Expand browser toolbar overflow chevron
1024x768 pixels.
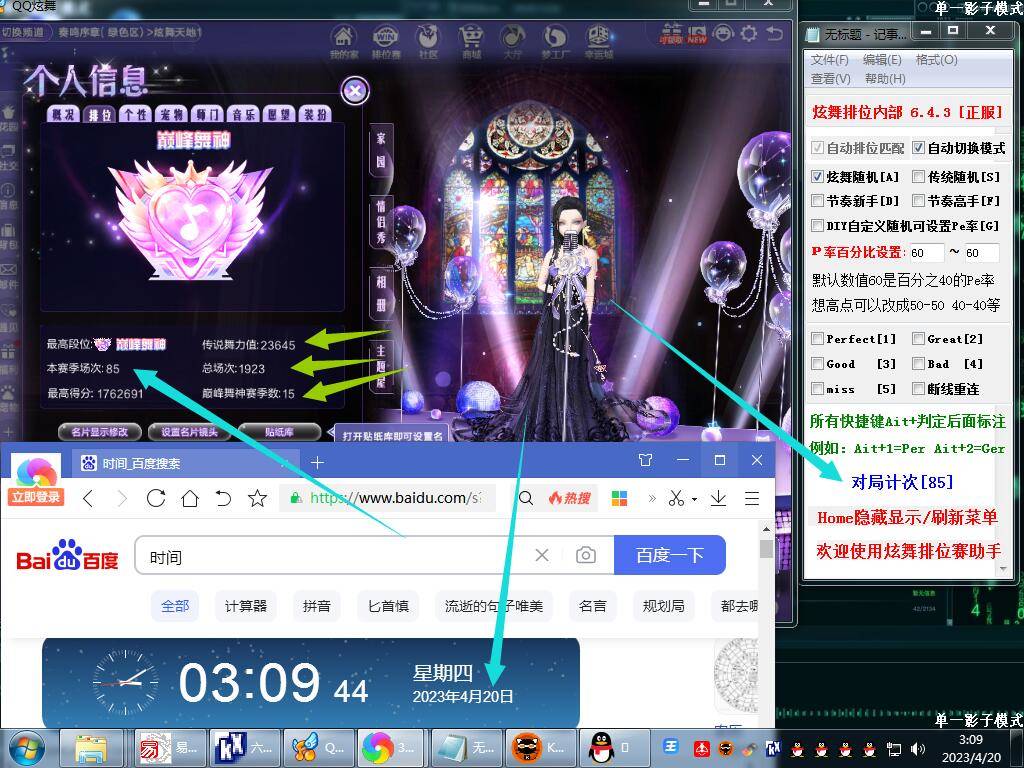point(652,498)
